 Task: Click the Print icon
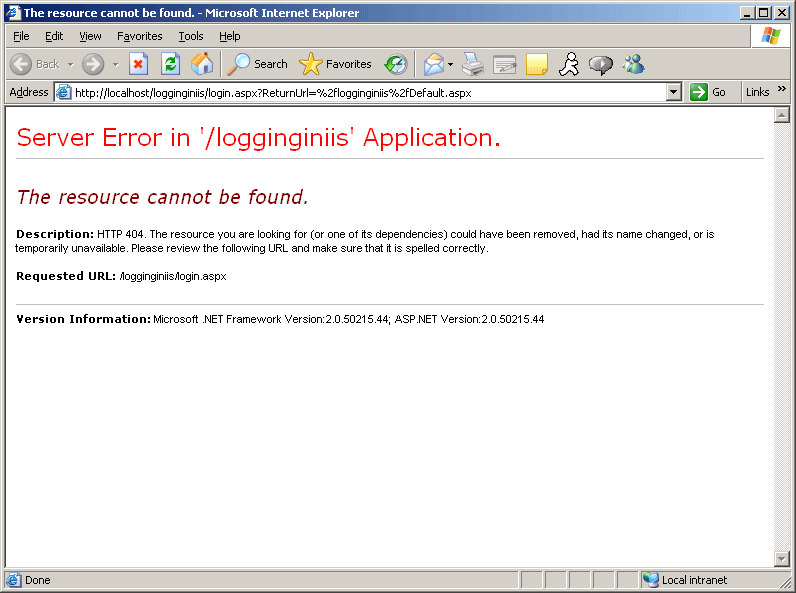473,64
